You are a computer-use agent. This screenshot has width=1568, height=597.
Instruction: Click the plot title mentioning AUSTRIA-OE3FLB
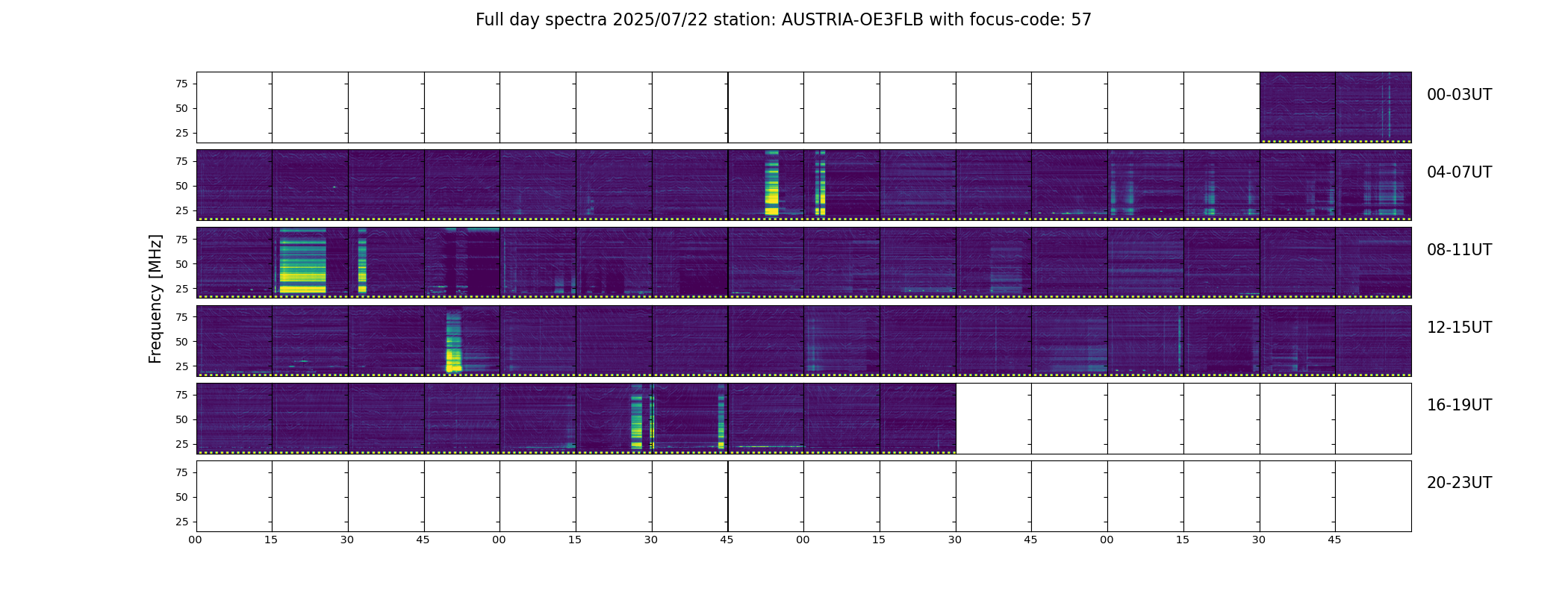[x=783, y=20]
